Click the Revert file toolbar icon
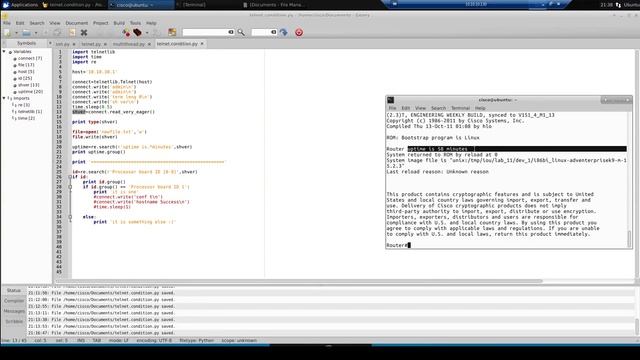This screenshot has height=360, width=640. pyautogui.click(x=72, y=33)
